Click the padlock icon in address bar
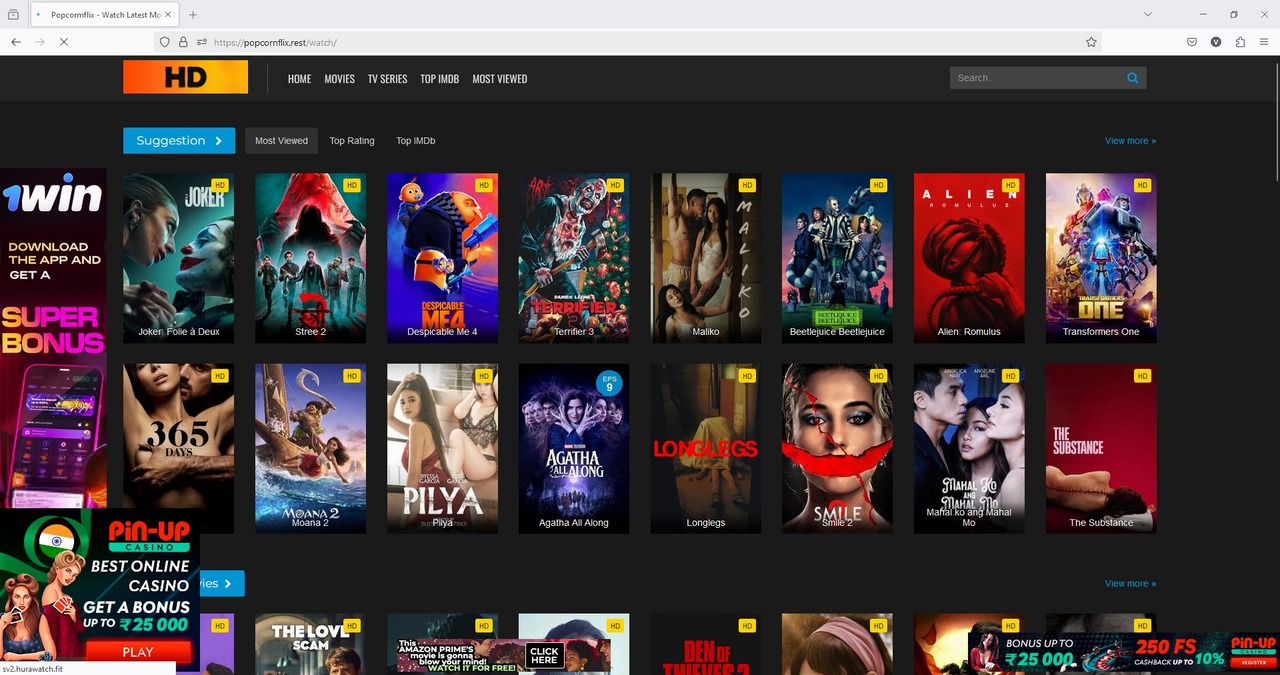The width and height of the screenshot is (1280, 675). [183, 42]
